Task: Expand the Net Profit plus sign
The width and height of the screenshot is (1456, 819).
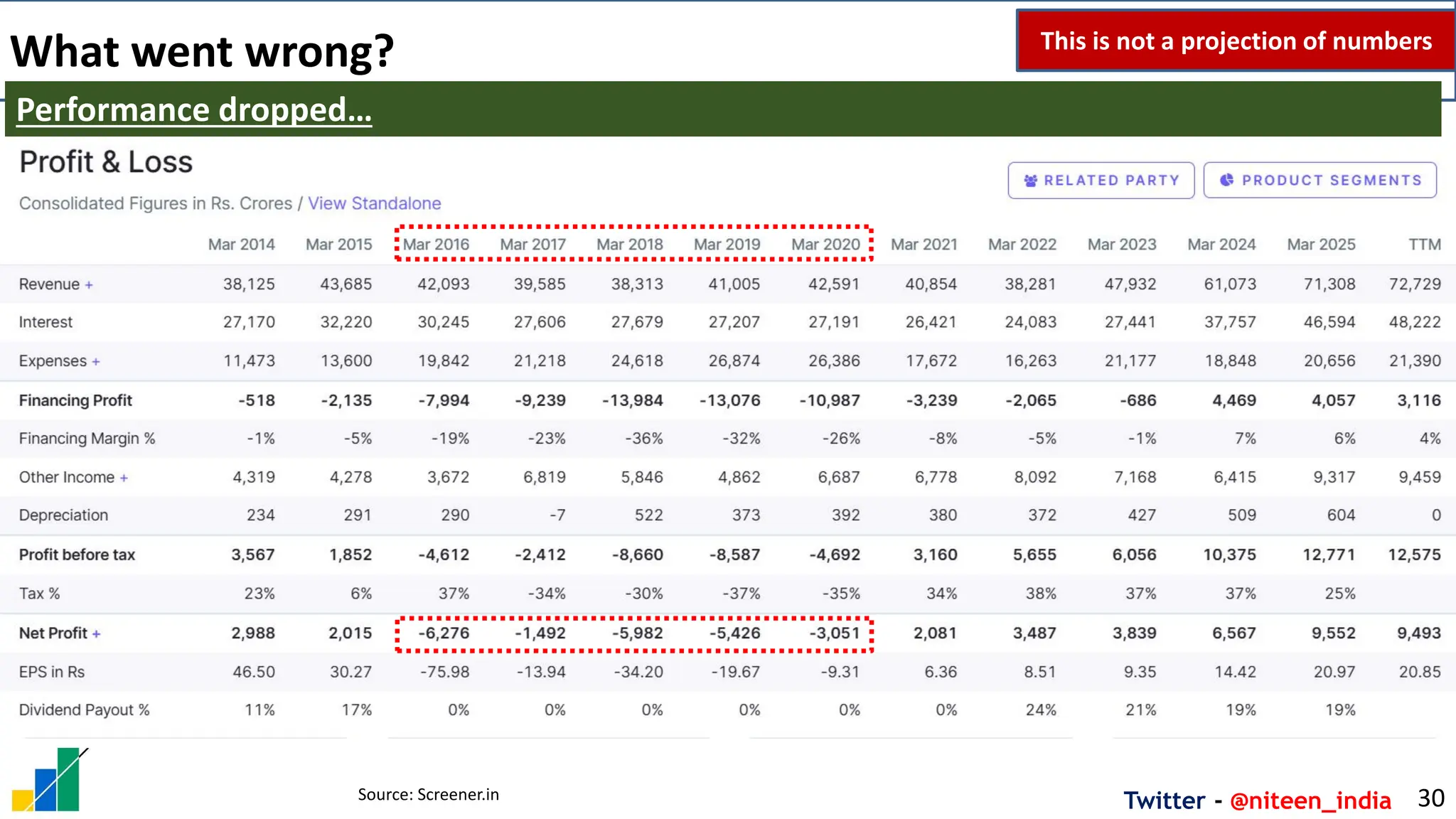Action: [x=97, y=634]
